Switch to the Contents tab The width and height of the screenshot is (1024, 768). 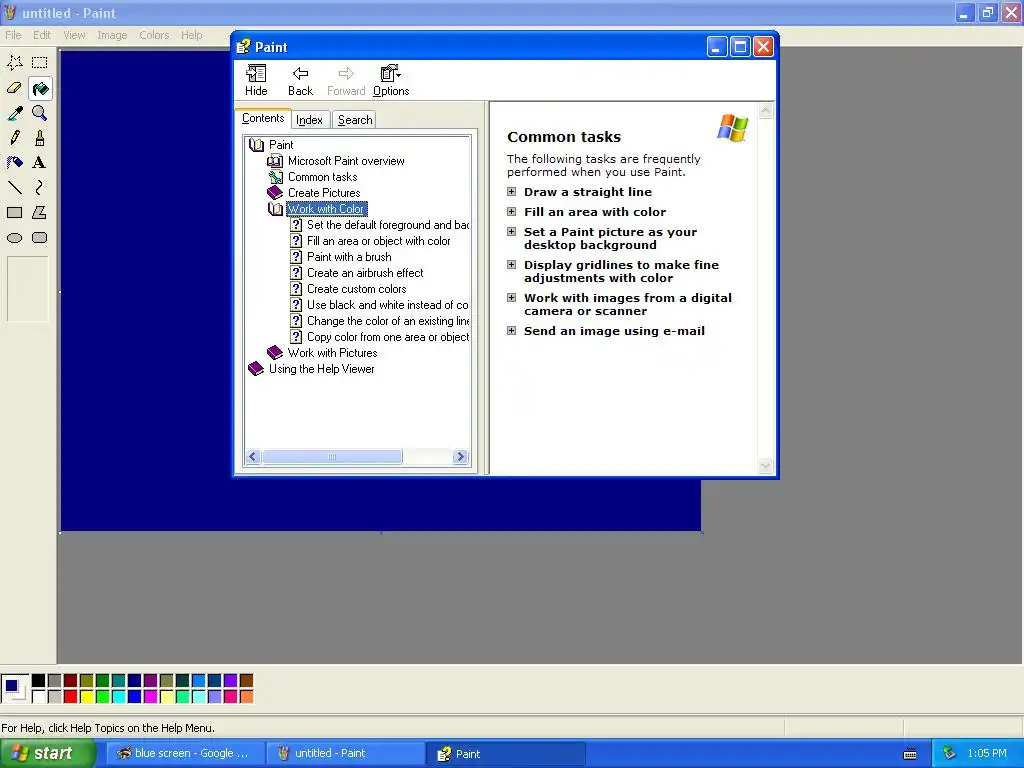coord(263,118)
